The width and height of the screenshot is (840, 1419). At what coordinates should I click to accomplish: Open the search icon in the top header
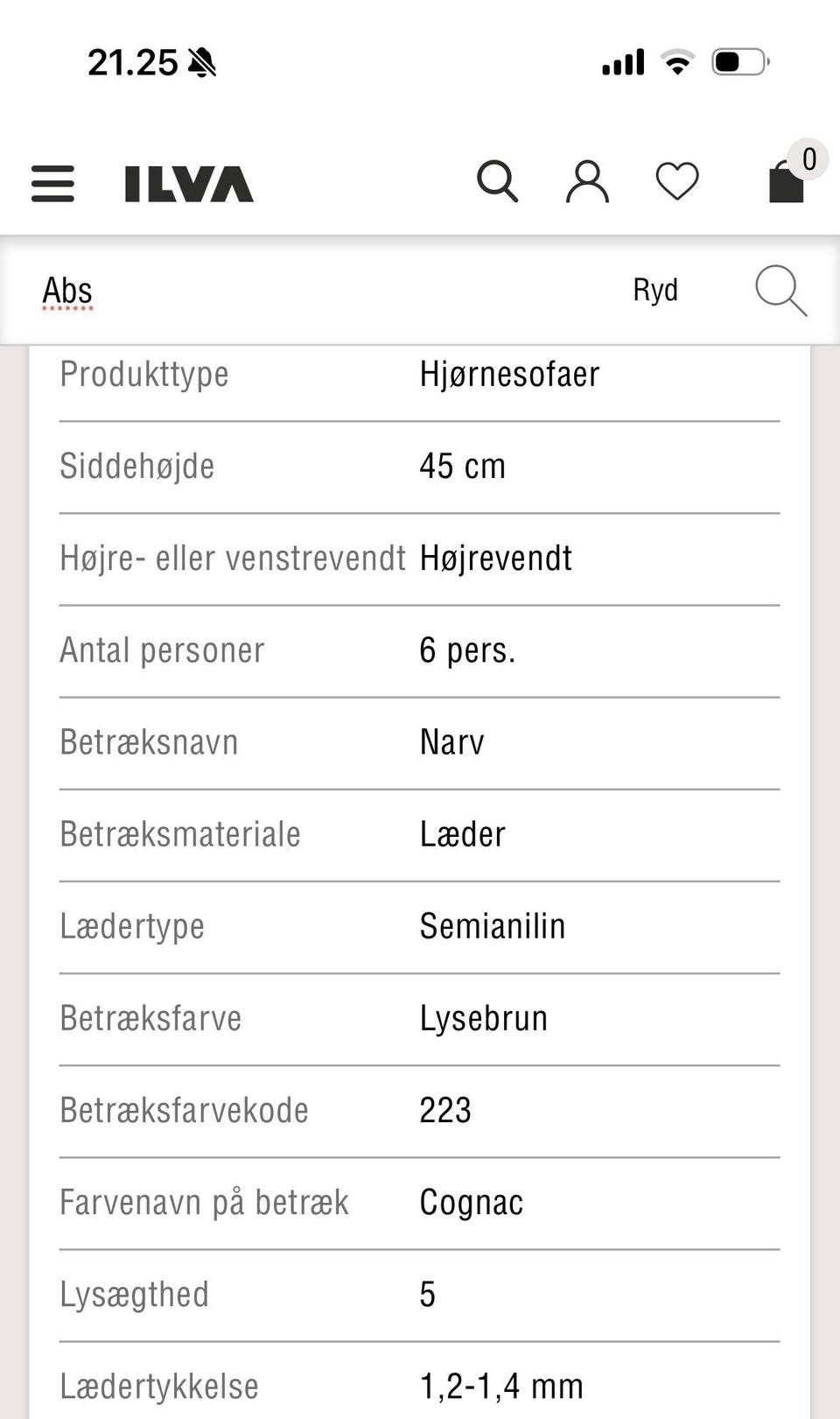(x=497, y=181)
